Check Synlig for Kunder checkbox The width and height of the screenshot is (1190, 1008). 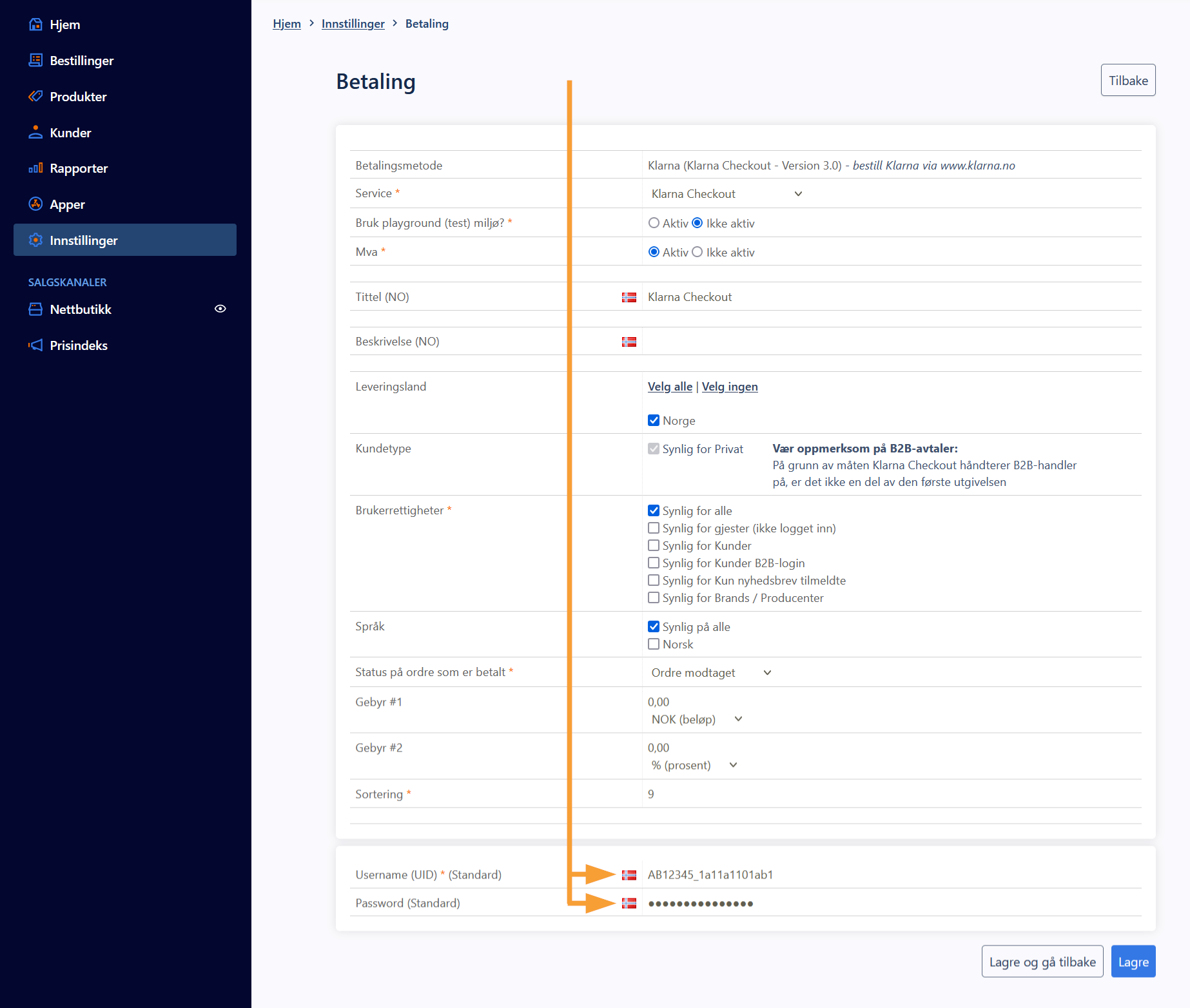click(654, 545)
